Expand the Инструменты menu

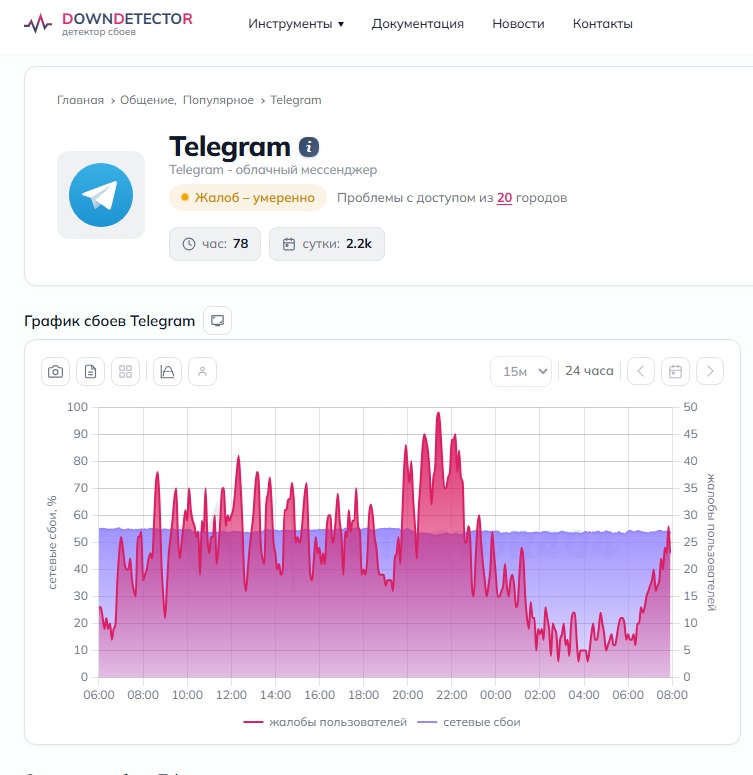pos(296,24)
